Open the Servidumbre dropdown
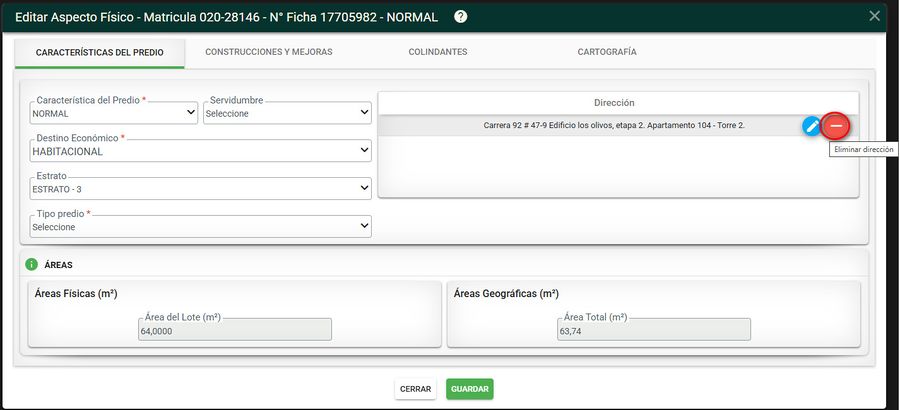 pyautogui.click(x=287, y=113)
